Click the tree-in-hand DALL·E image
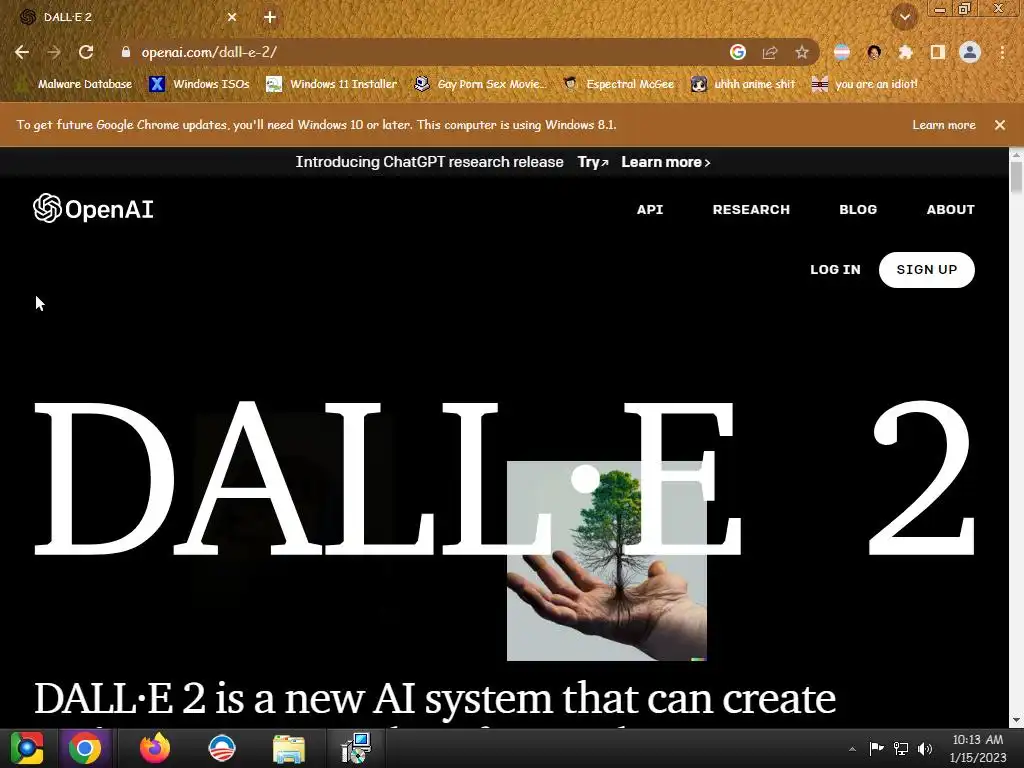 [x=607, y=561]
